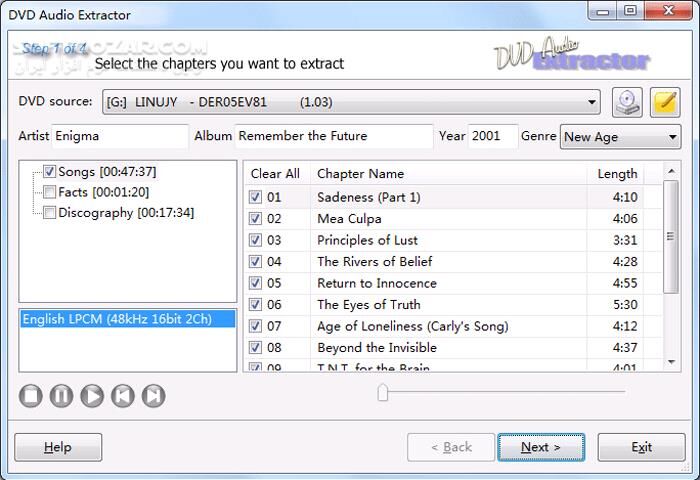Screen dimensions: 700x480
Task: Select English LPCM (48kHz 16bit 2Ch) audio stream
Action: pos(128,319)
